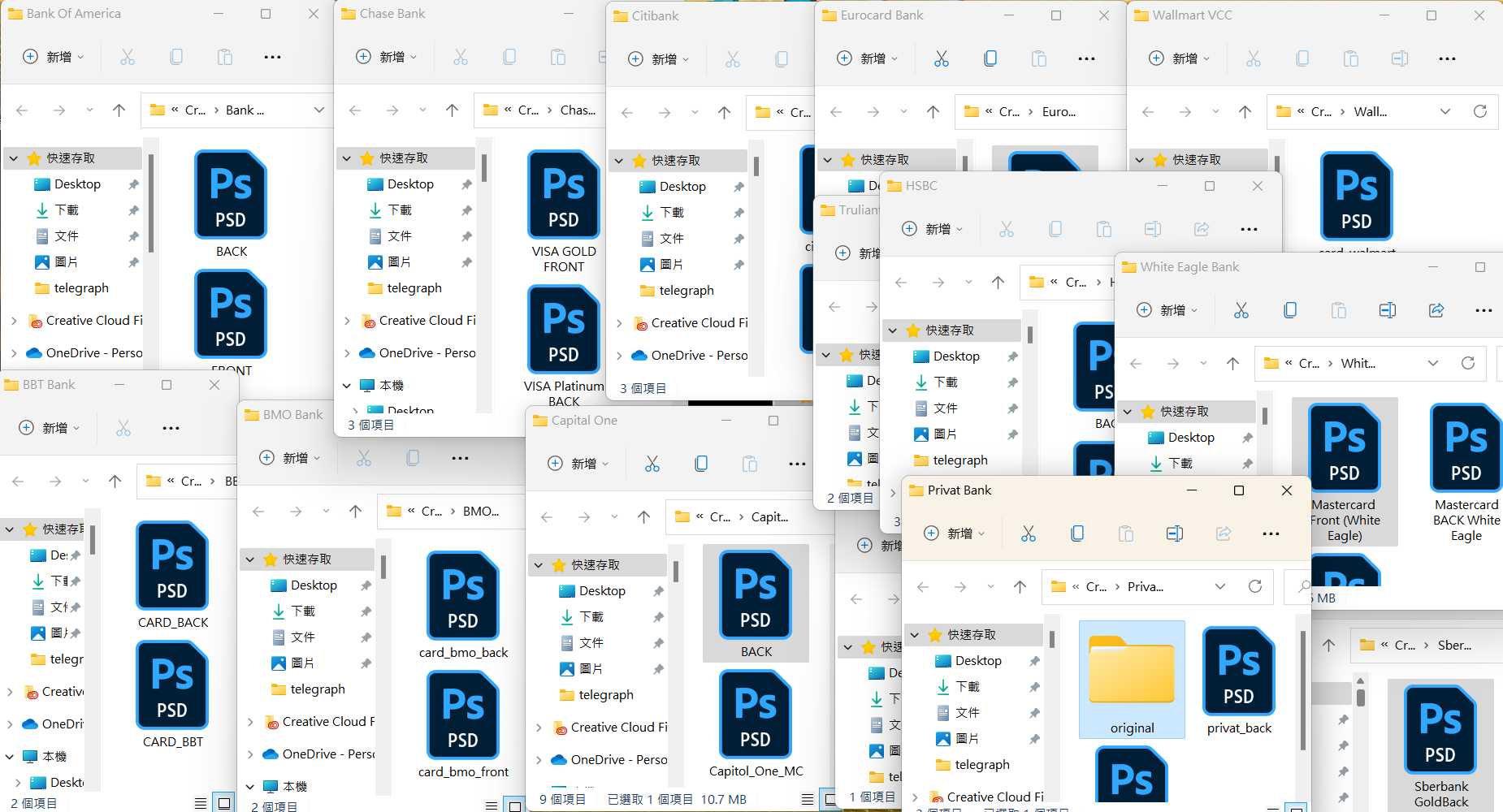Viewport: 1503px width, 812px height.
Task: Open card_bmo_back PSD in BMO Bank
Action: (463, 606)
